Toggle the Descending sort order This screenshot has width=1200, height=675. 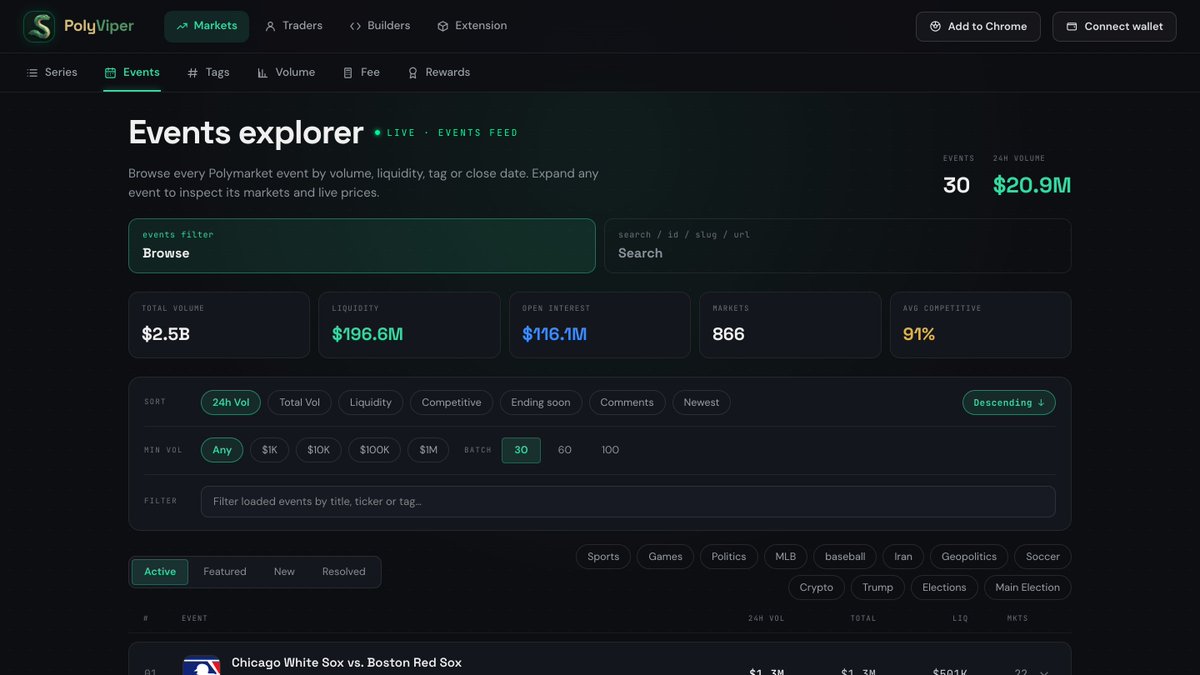click(x=1009, y=403)
